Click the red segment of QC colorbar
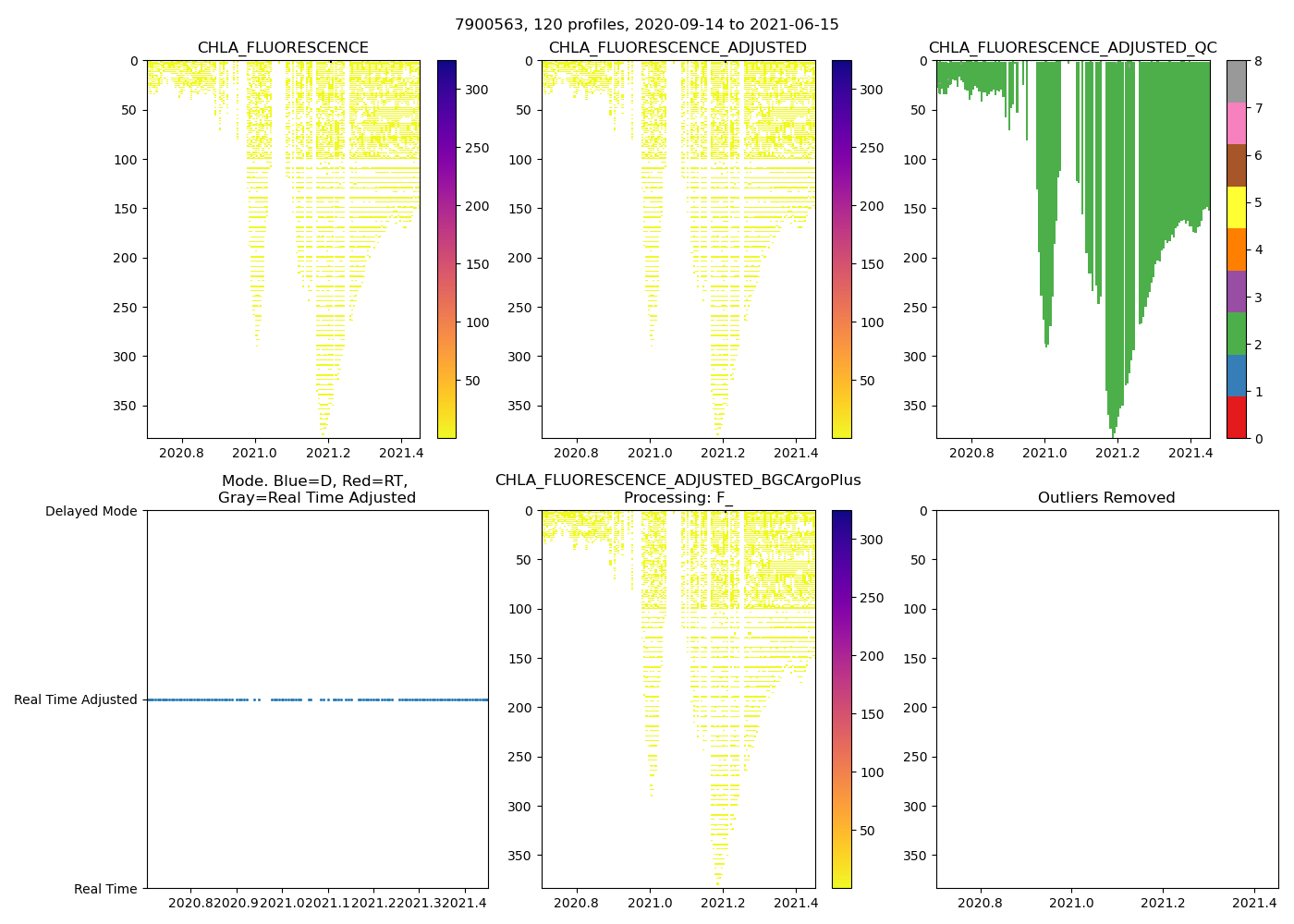 tap(1236, 417)
